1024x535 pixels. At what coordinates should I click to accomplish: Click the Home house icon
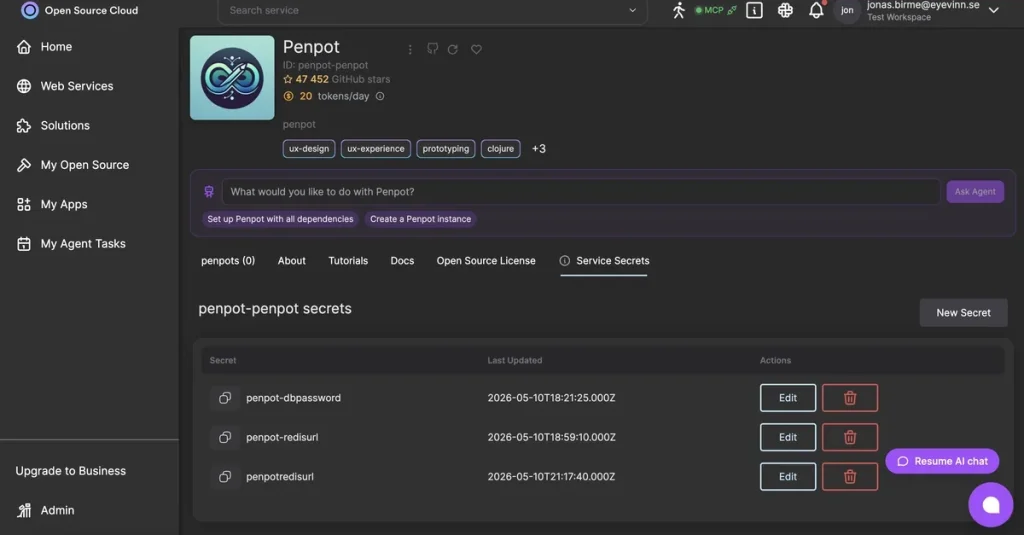click(24, 47)
